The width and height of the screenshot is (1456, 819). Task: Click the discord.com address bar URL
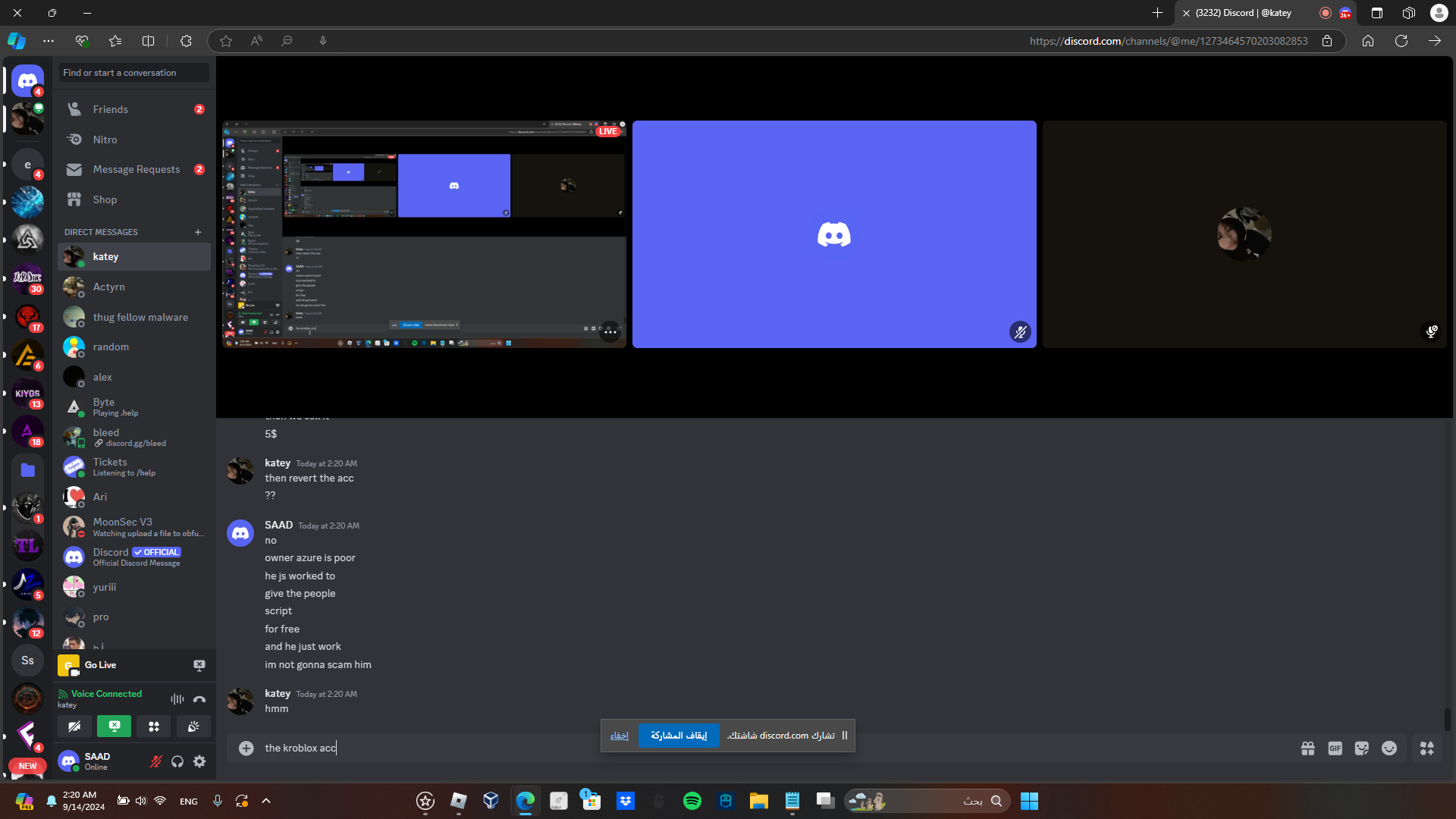pyautogui.click(x=1168, y=41)
